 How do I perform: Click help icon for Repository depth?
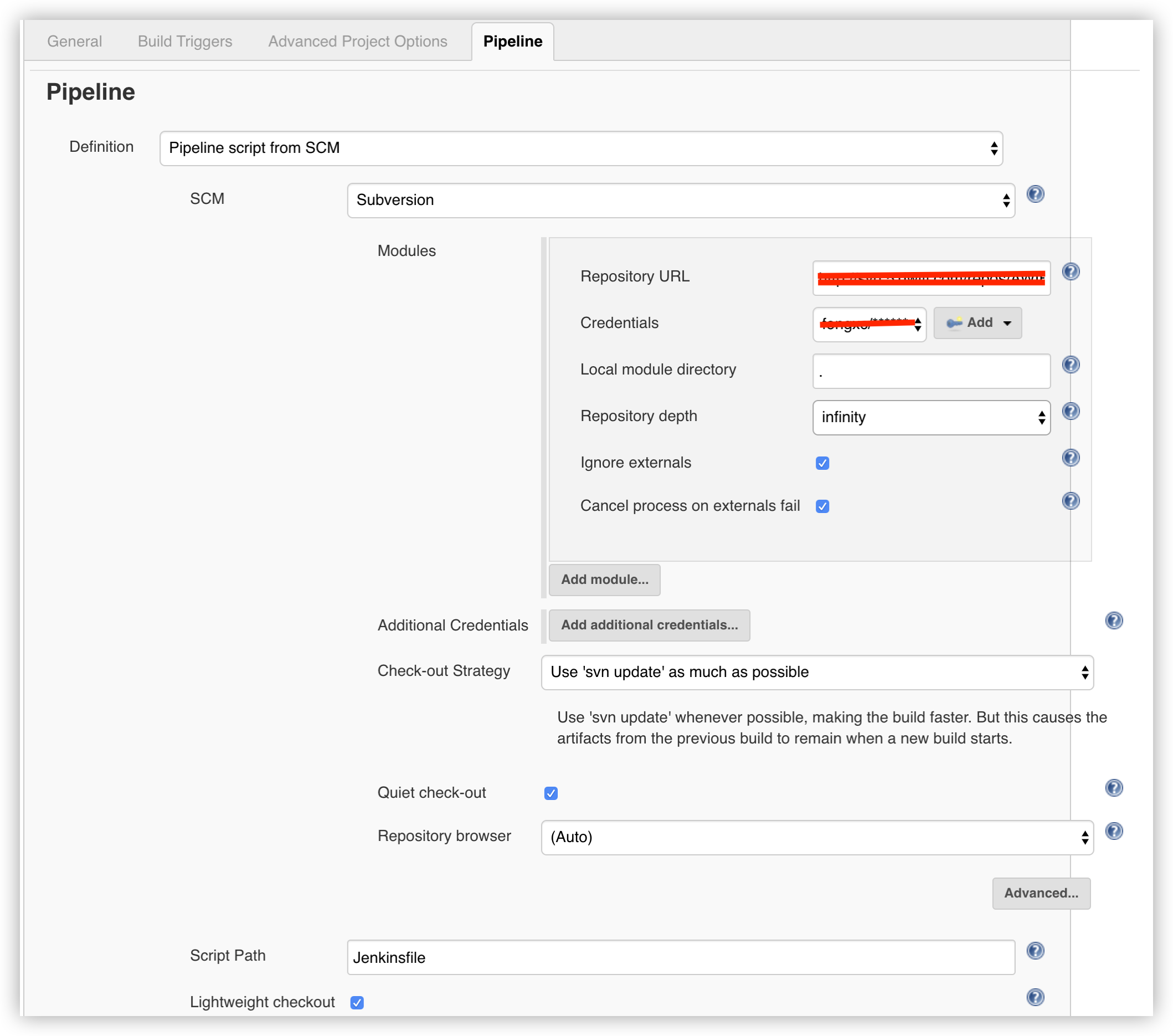pyautogui.click(x=1071, y=411)
